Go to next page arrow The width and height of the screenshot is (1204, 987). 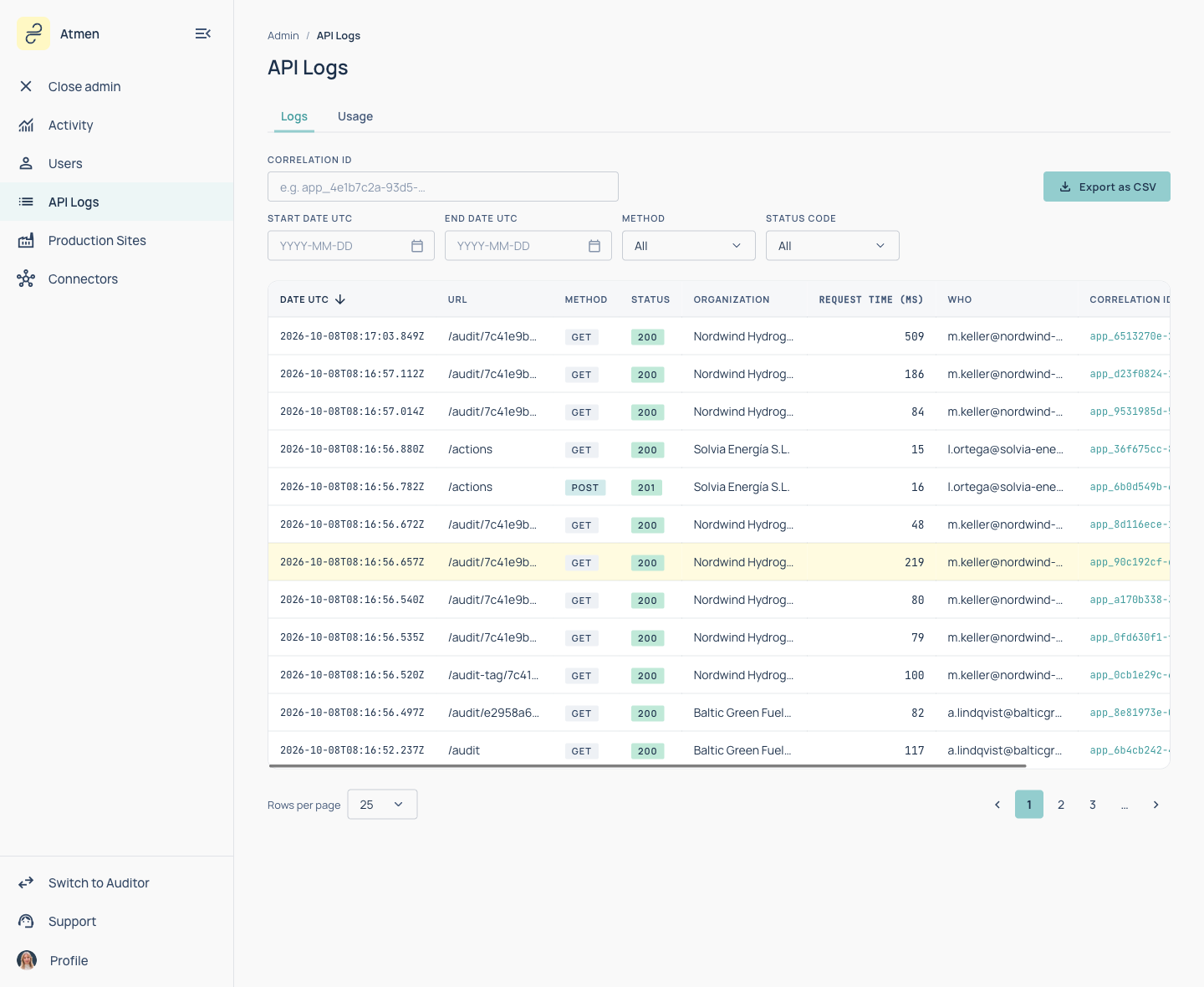pyautogui.click(x=1156, y=805)
